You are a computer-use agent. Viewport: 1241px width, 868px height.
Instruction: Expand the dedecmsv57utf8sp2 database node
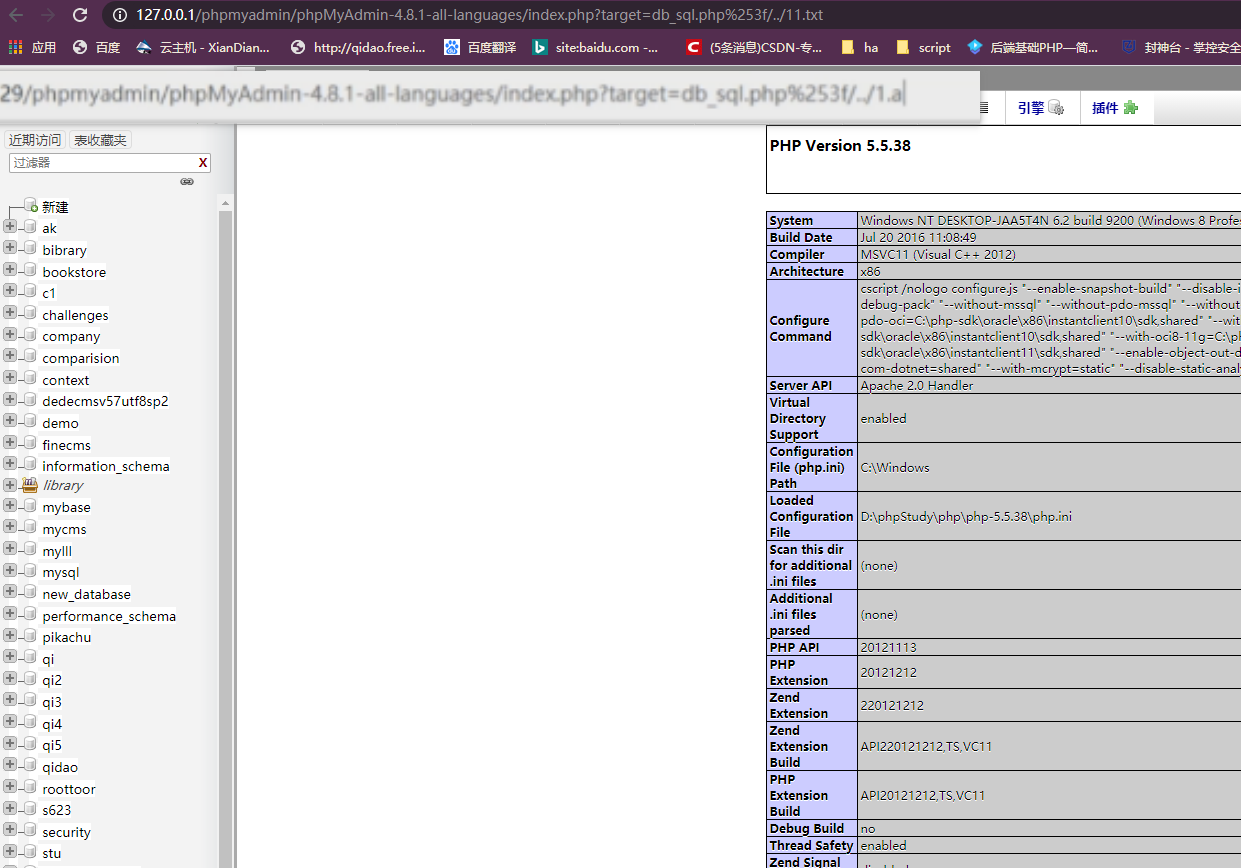[10, 399]
